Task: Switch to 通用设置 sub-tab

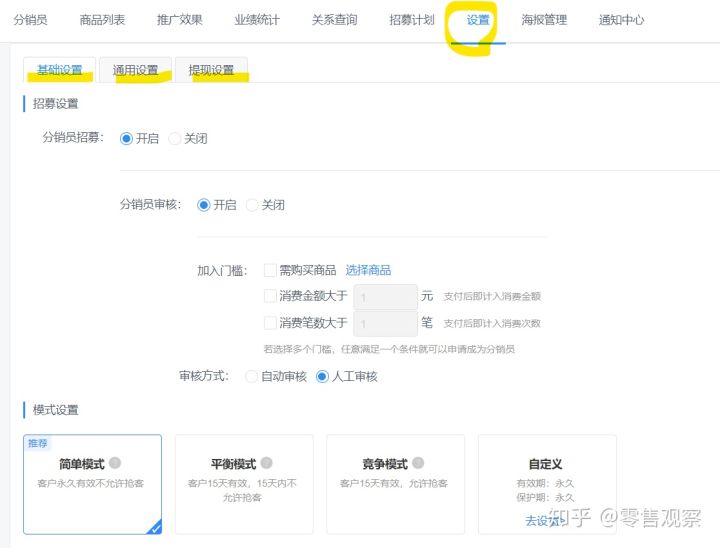Action: pos(135,70)
